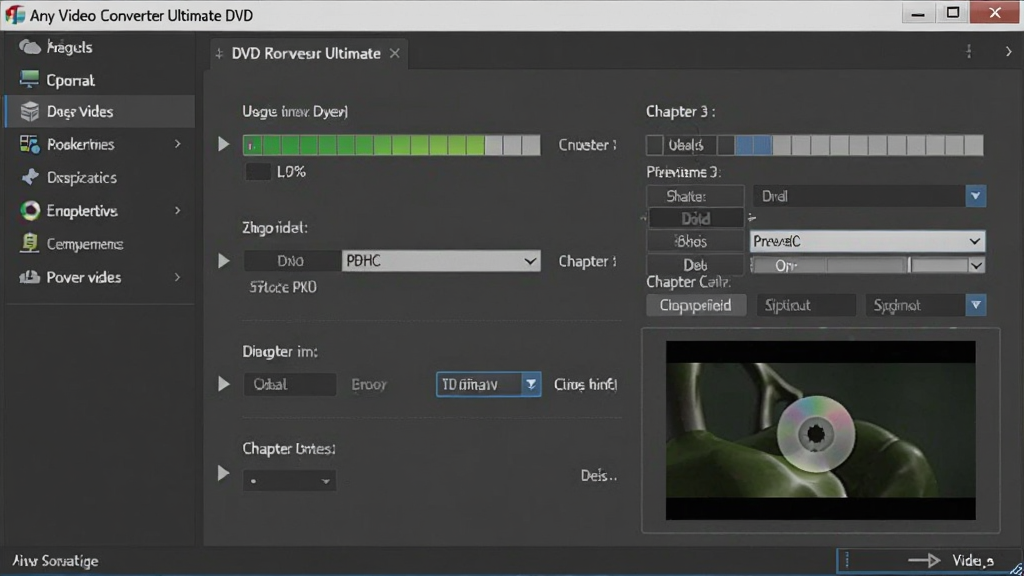Click the Odal input field
This screenshot has height=576, width=1024.
290,384
